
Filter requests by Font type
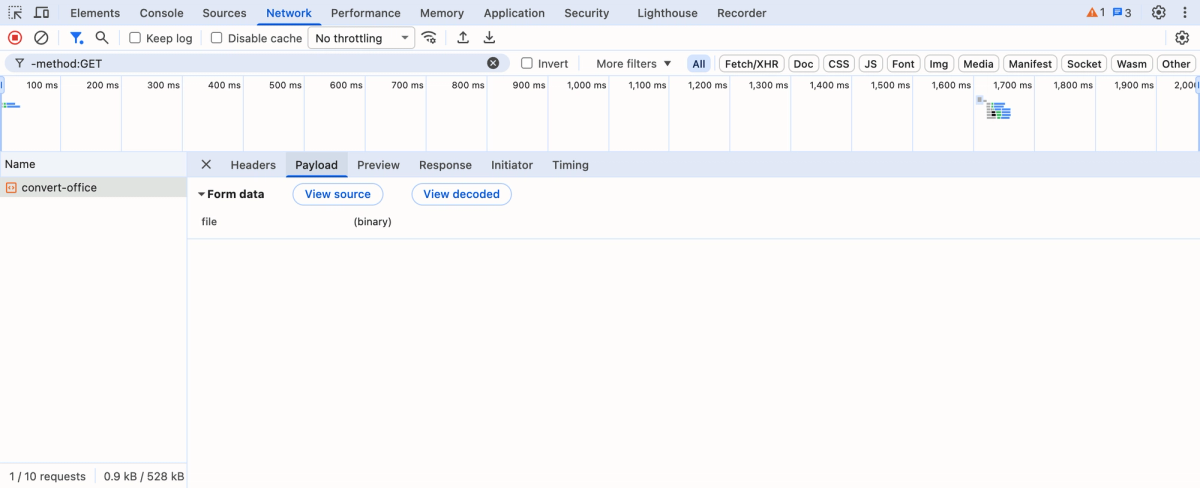pos(903,63)
